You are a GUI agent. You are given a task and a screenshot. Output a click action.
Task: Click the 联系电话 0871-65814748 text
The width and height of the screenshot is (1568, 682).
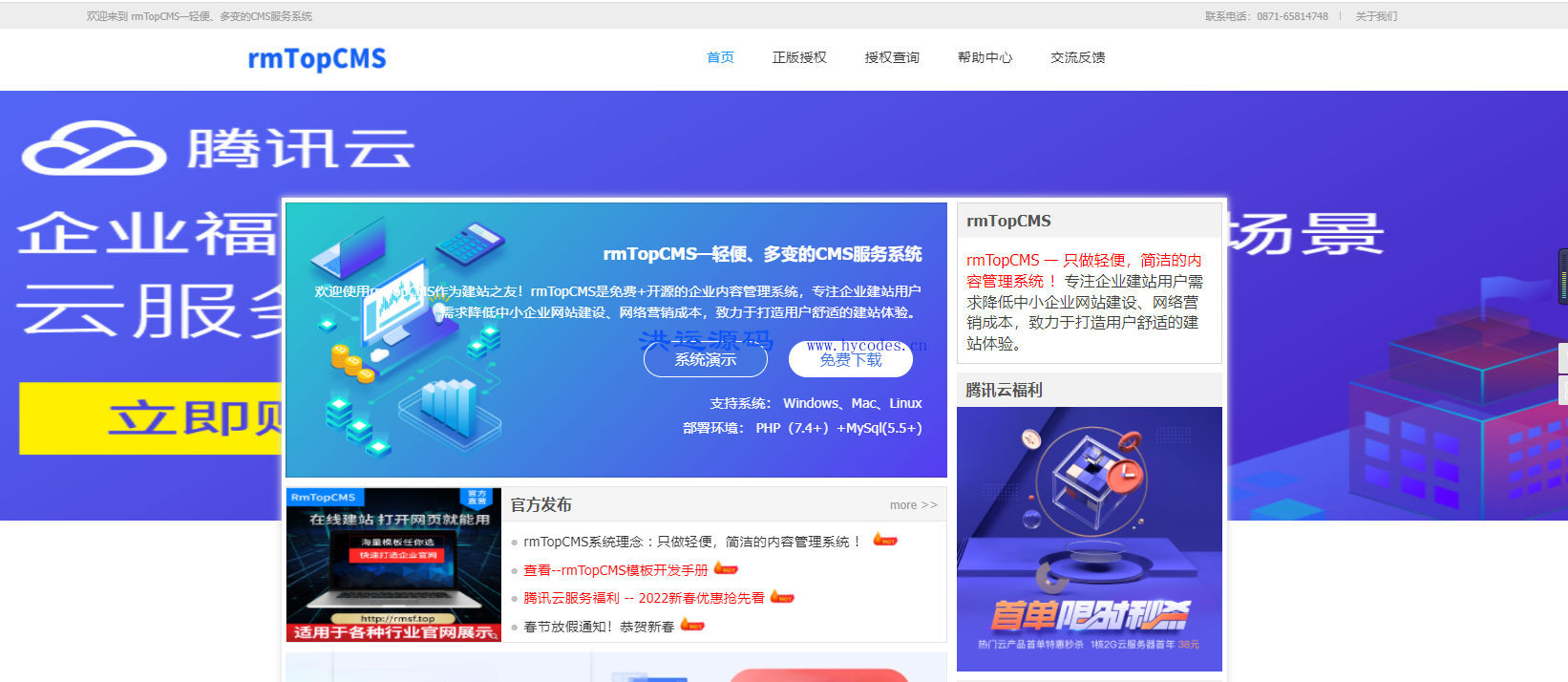coord(1266,16)
